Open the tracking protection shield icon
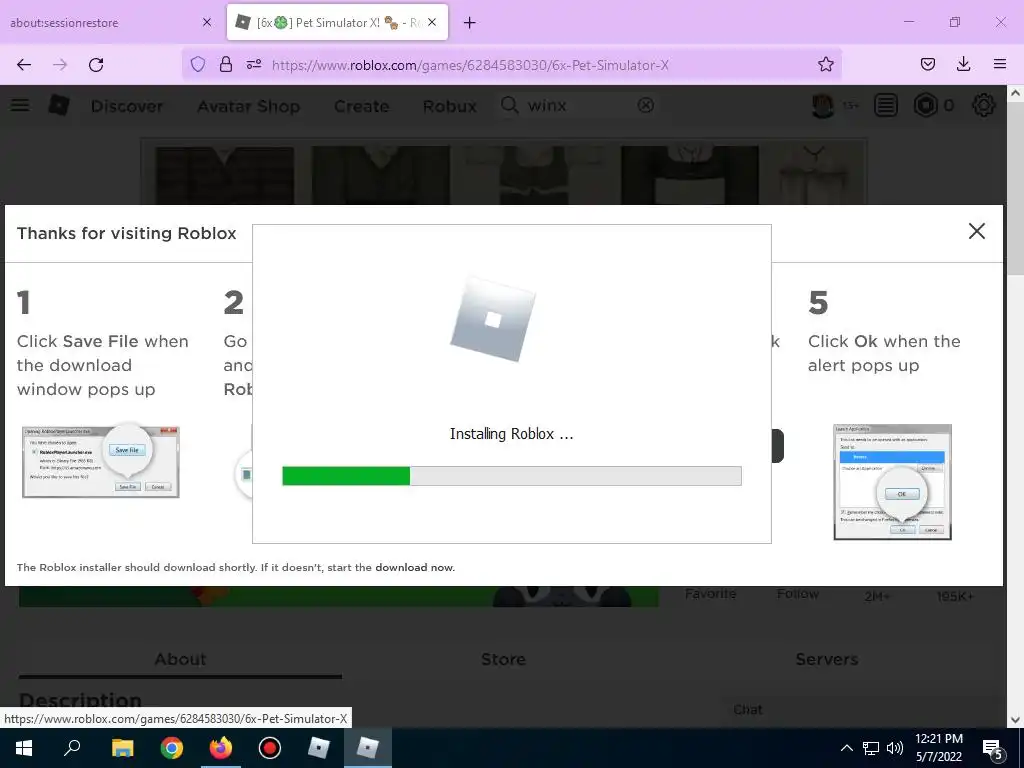Viewport: 1024px width, 768px height. click(x=198, y=64)
